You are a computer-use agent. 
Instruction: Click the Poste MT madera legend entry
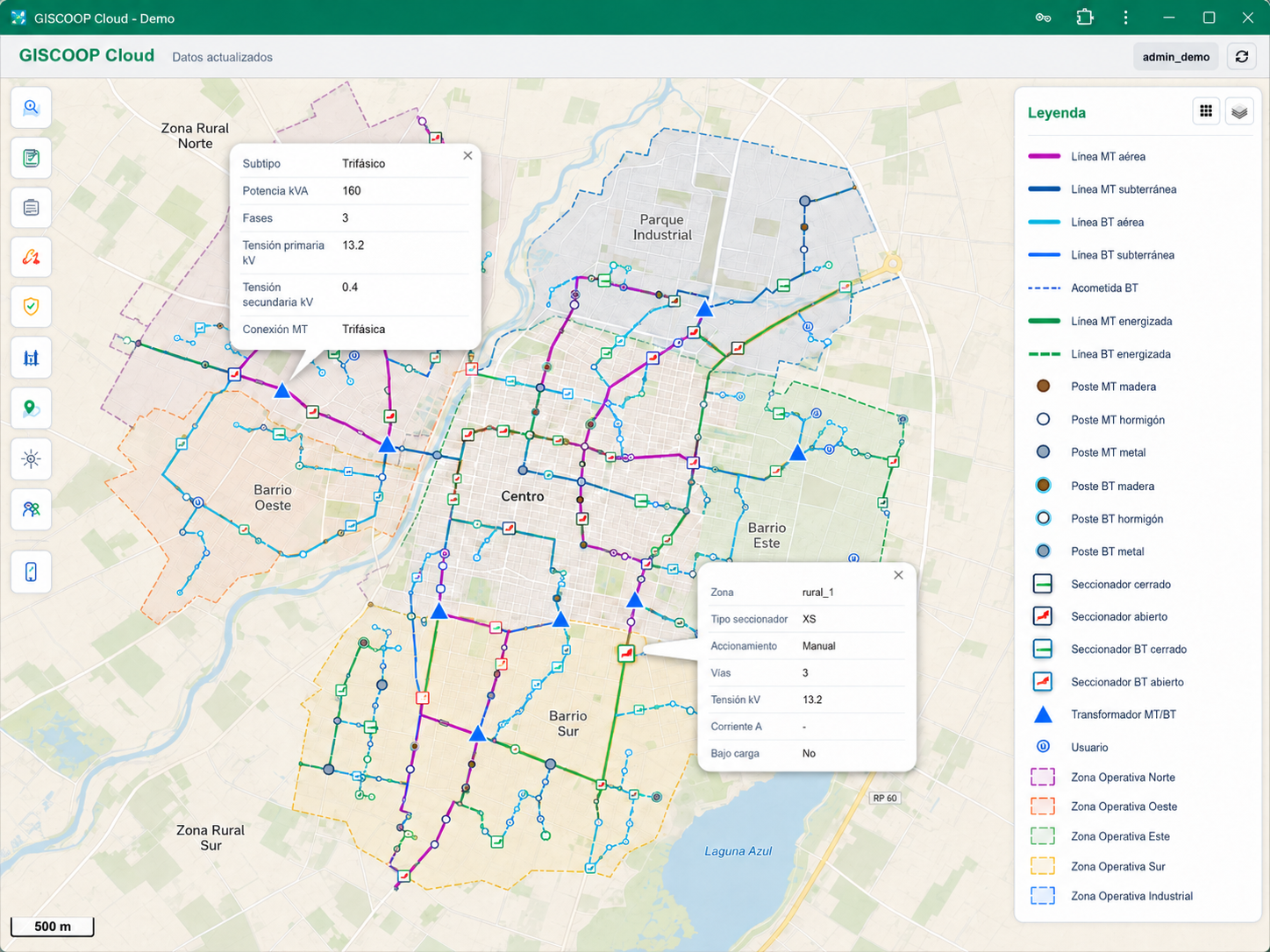1095,387
